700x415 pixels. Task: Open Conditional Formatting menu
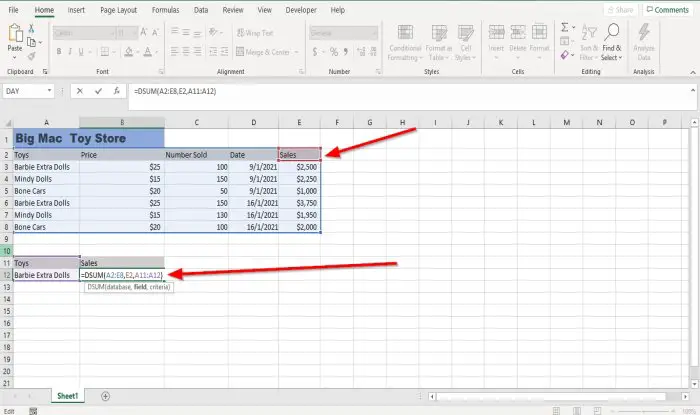[405, 43]
